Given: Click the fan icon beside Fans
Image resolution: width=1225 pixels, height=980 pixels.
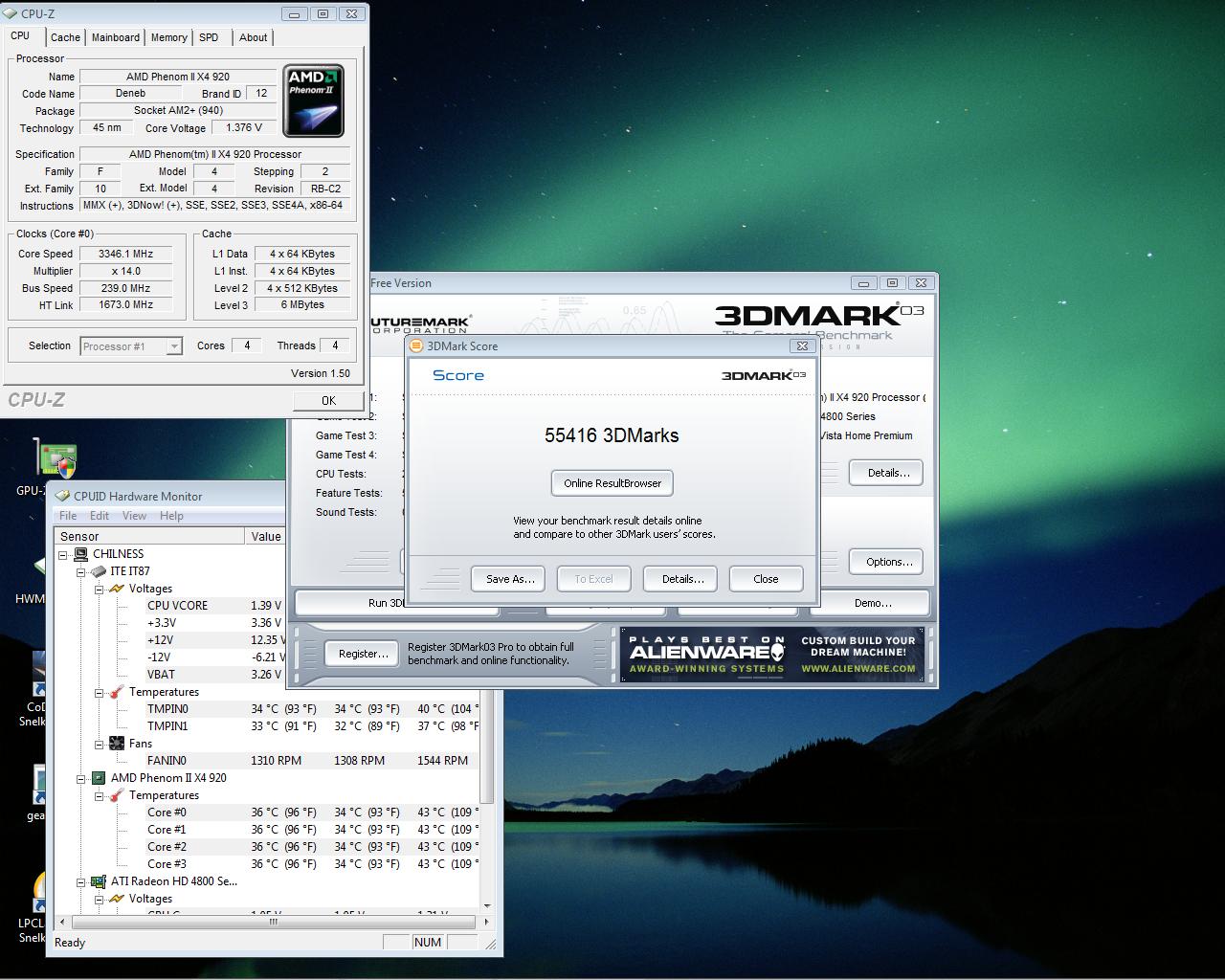Looking at the screenshot, I should [117, 744].
